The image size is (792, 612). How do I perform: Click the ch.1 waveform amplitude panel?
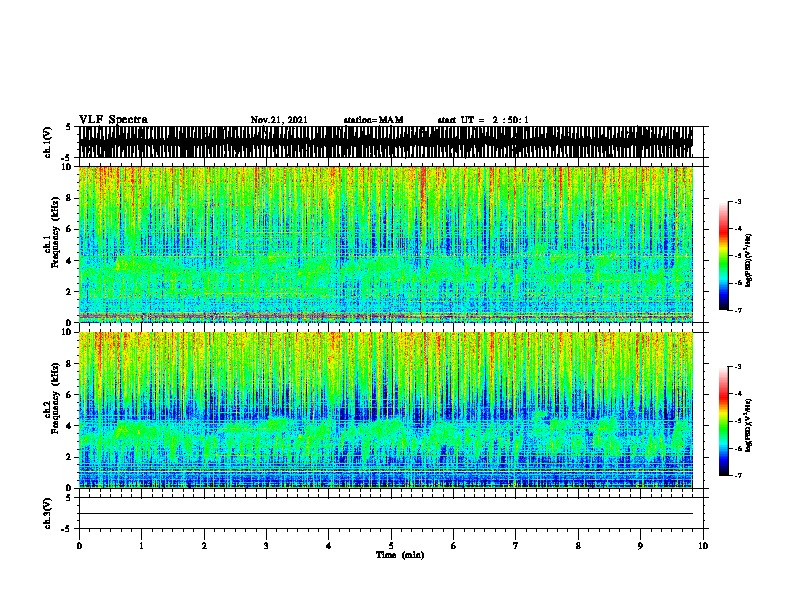(386, 142)
